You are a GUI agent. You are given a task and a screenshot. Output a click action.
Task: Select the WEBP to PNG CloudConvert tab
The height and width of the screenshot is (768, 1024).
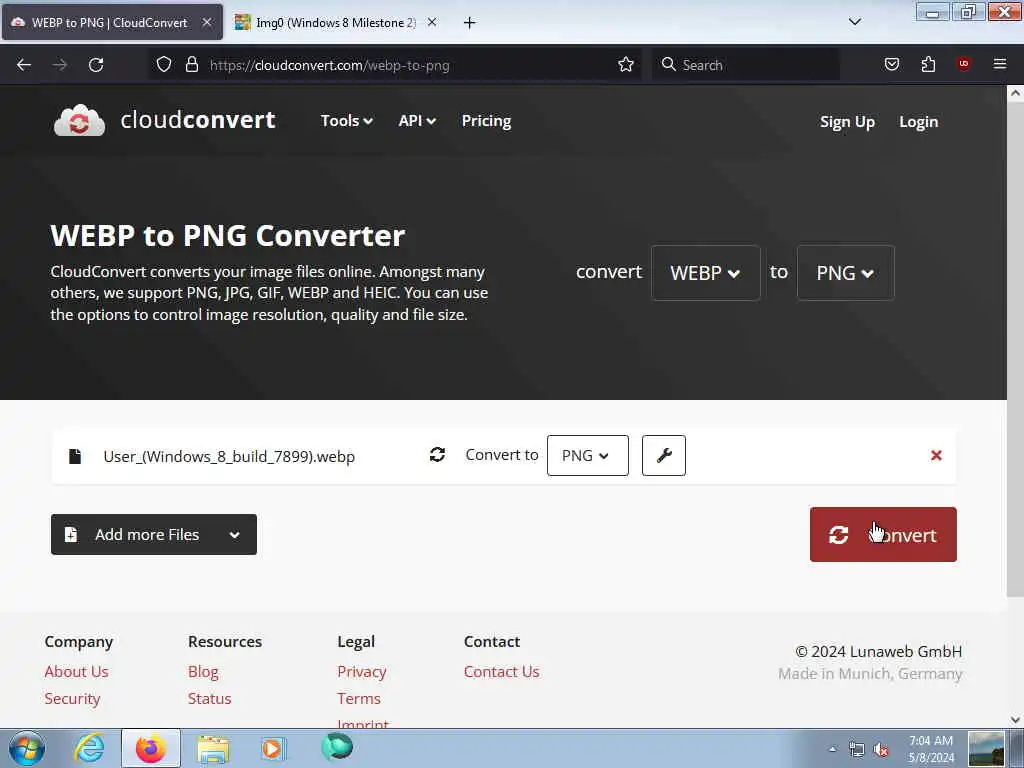[112, 22]
